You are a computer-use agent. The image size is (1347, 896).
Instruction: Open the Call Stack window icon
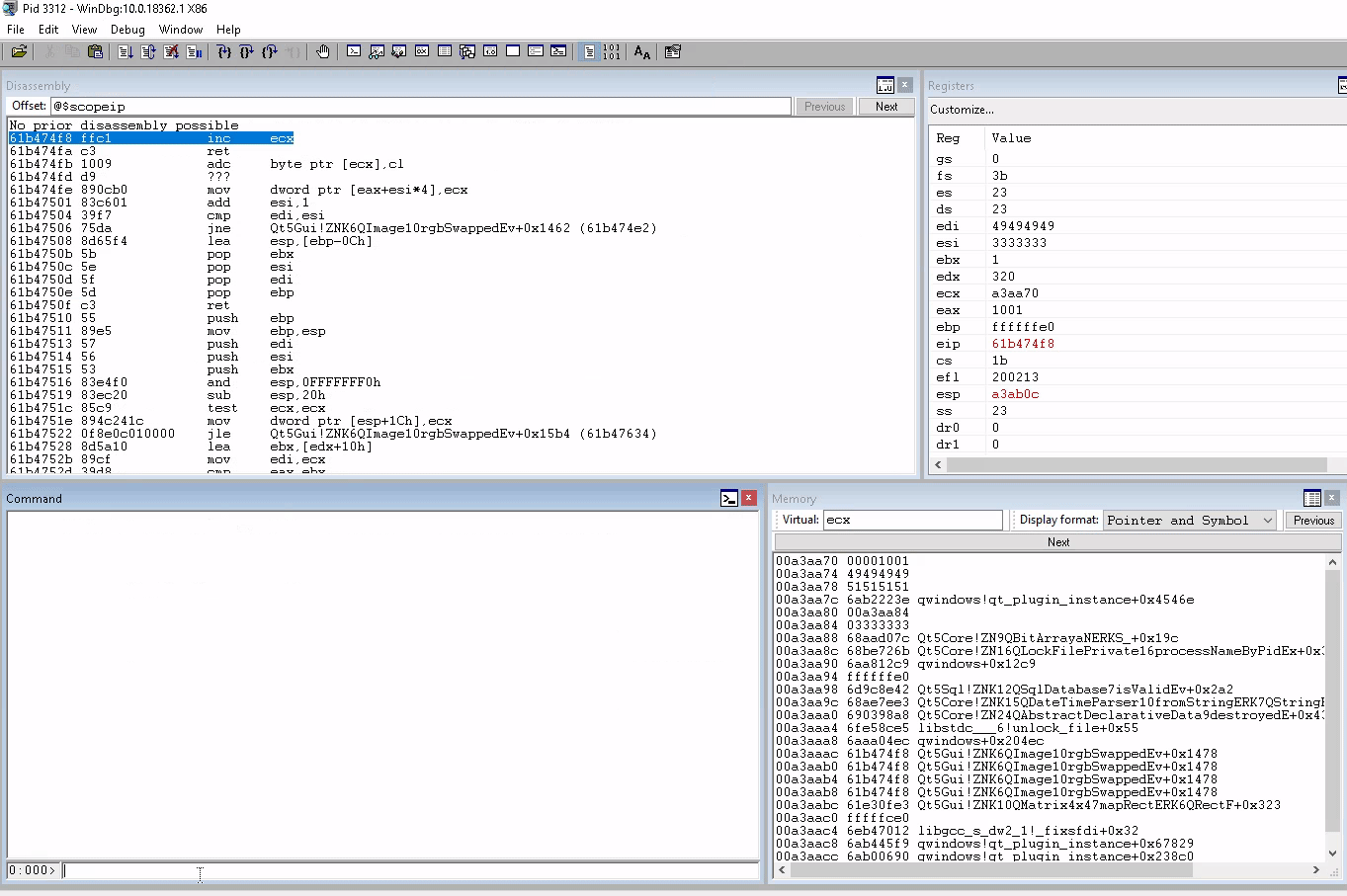(465, 50)
